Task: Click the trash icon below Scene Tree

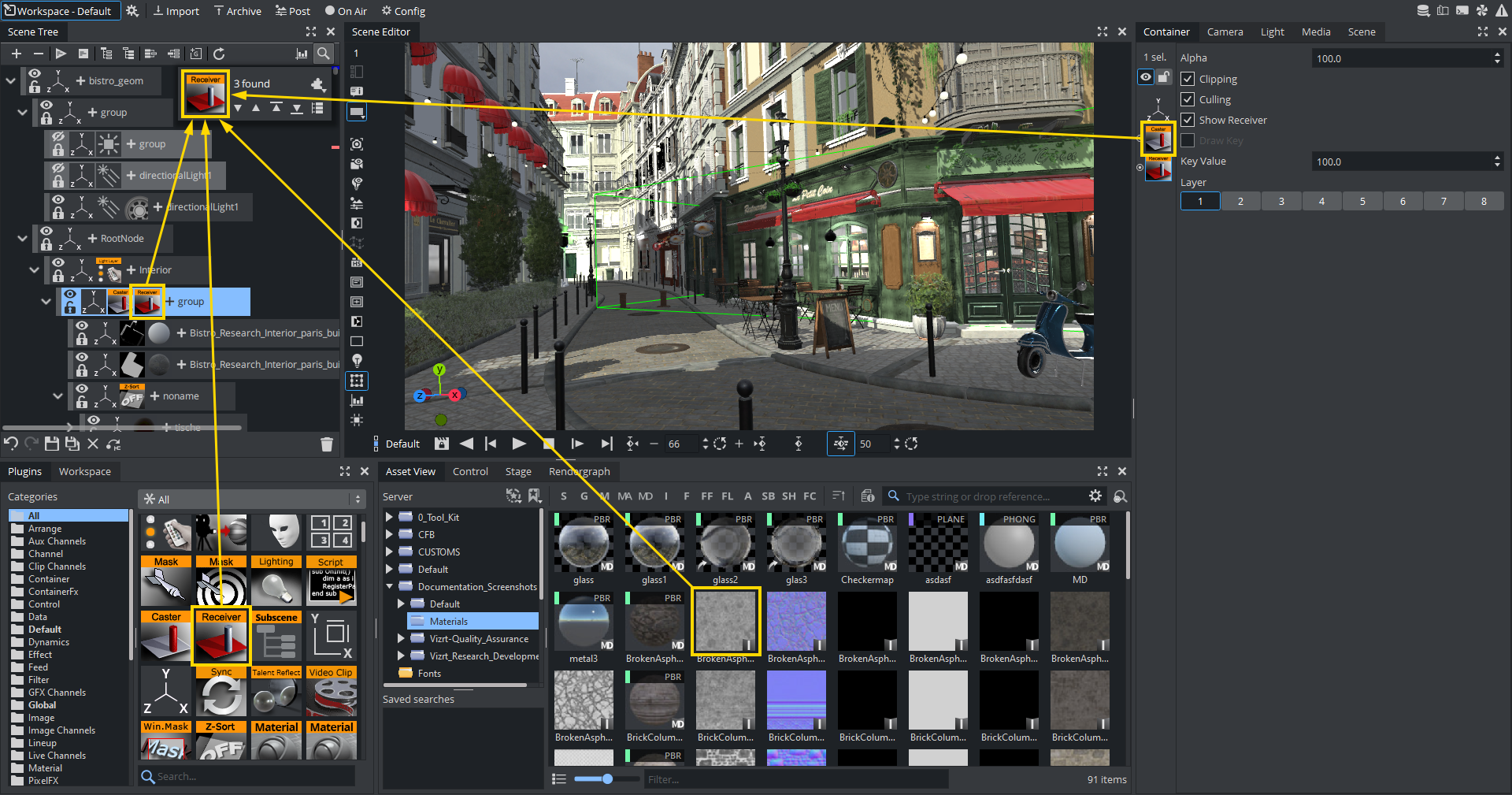Action: (x=327, y=444)
